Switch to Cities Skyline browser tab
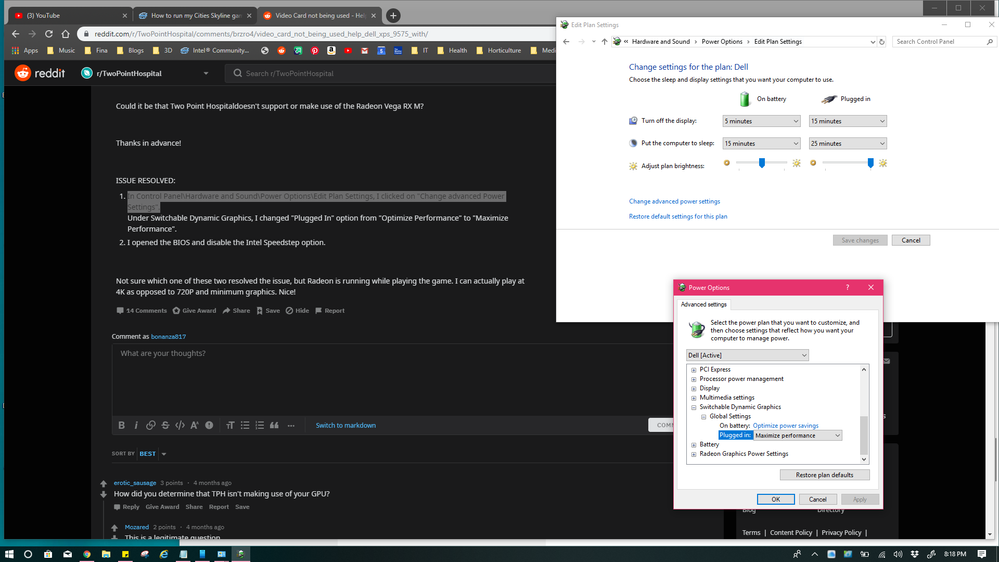Screen dimensions: 999x562 (x=194, y=15)
